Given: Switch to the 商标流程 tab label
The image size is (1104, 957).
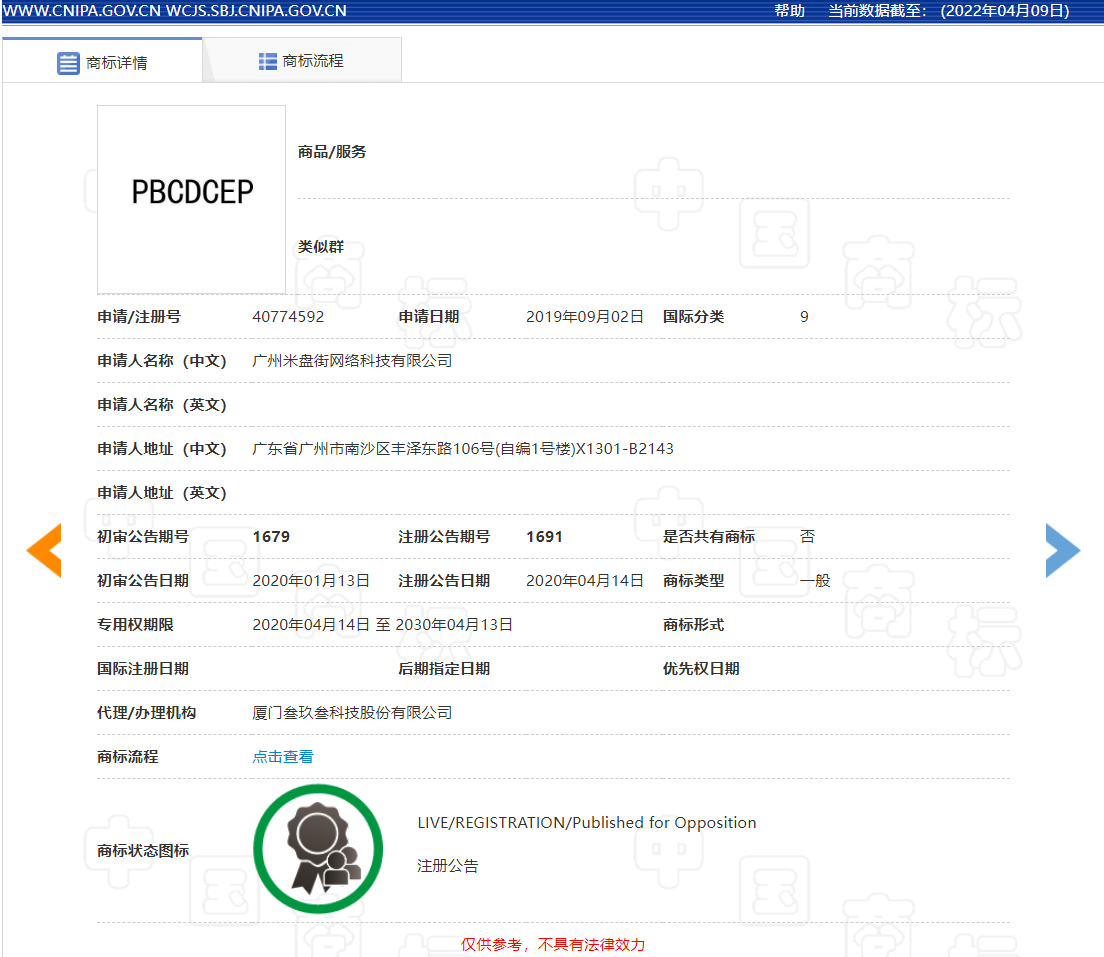Looking at the screenshot, I should coord(313,61).
